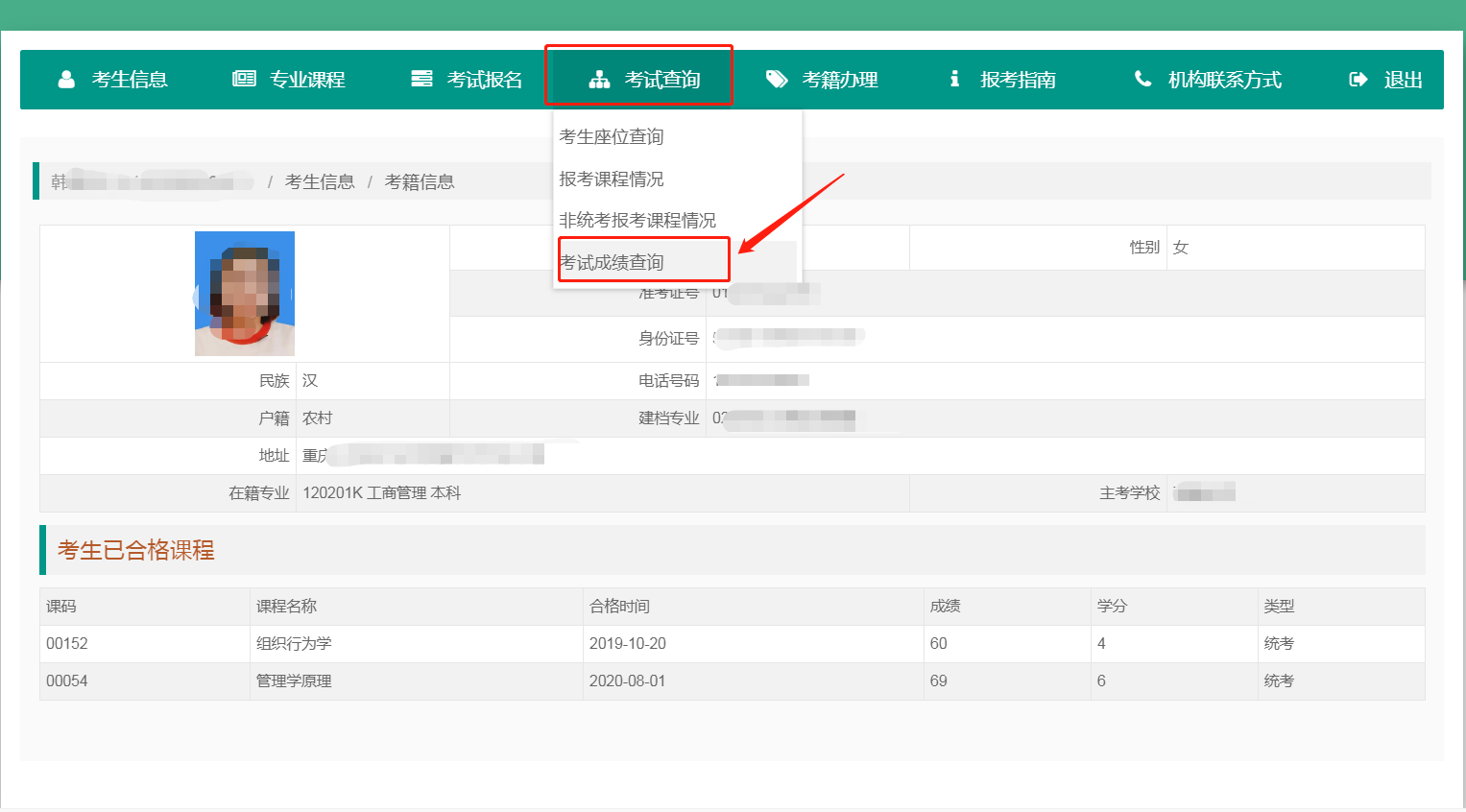Click the sitemap icon beside 考试查询
The image size is (1466, 812).
click(x=599, y=80)
